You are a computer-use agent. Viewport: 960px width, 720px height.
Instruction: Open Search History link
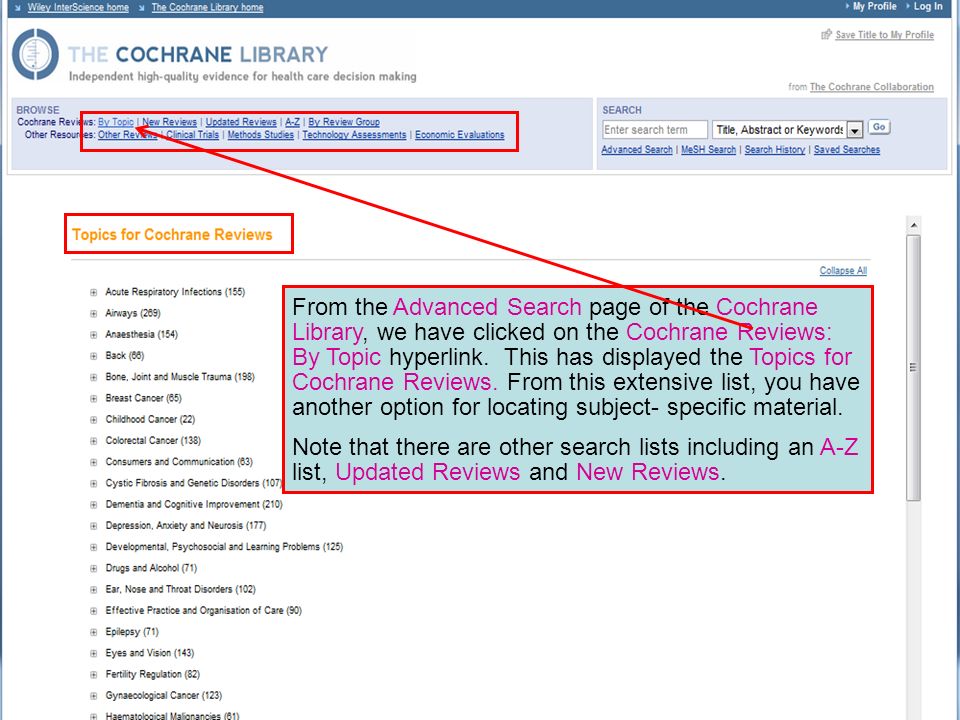tap(774, 149)
